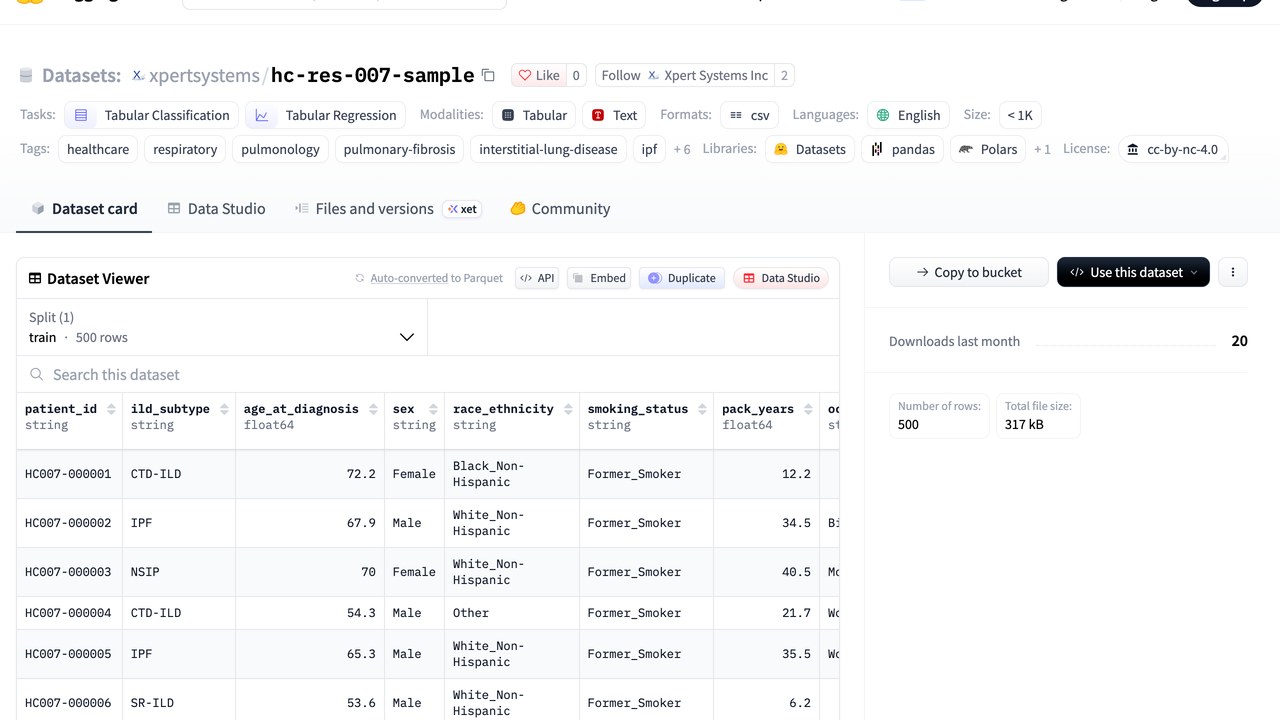Sort by the ild_subtype column arrows
Image resolution: width=1280 pixels, height=720 pixels.
[223, 409]
